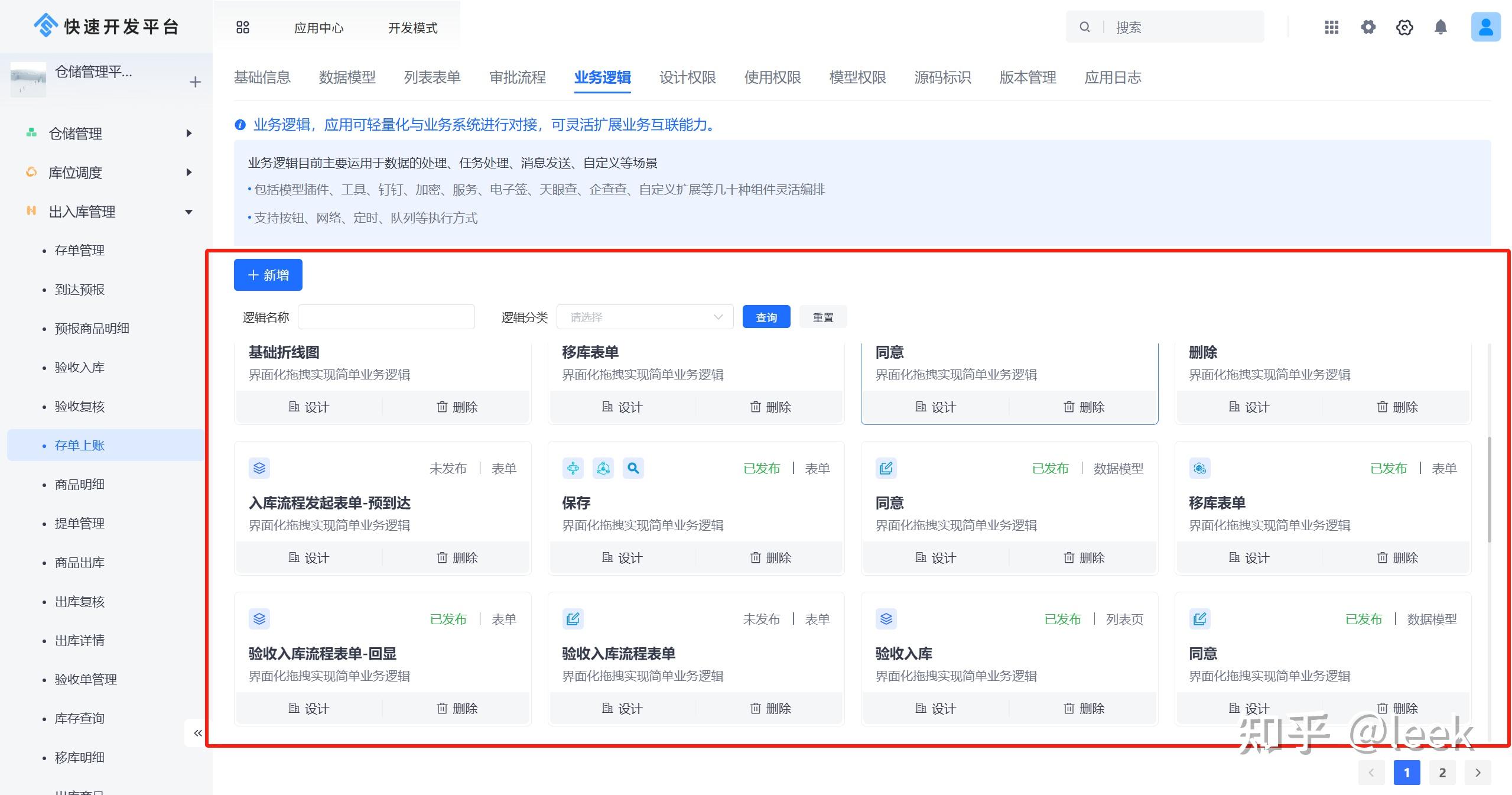Click the edit icon on the 同意 data model card
This screenshot has height=795, width=1512.
886,468
